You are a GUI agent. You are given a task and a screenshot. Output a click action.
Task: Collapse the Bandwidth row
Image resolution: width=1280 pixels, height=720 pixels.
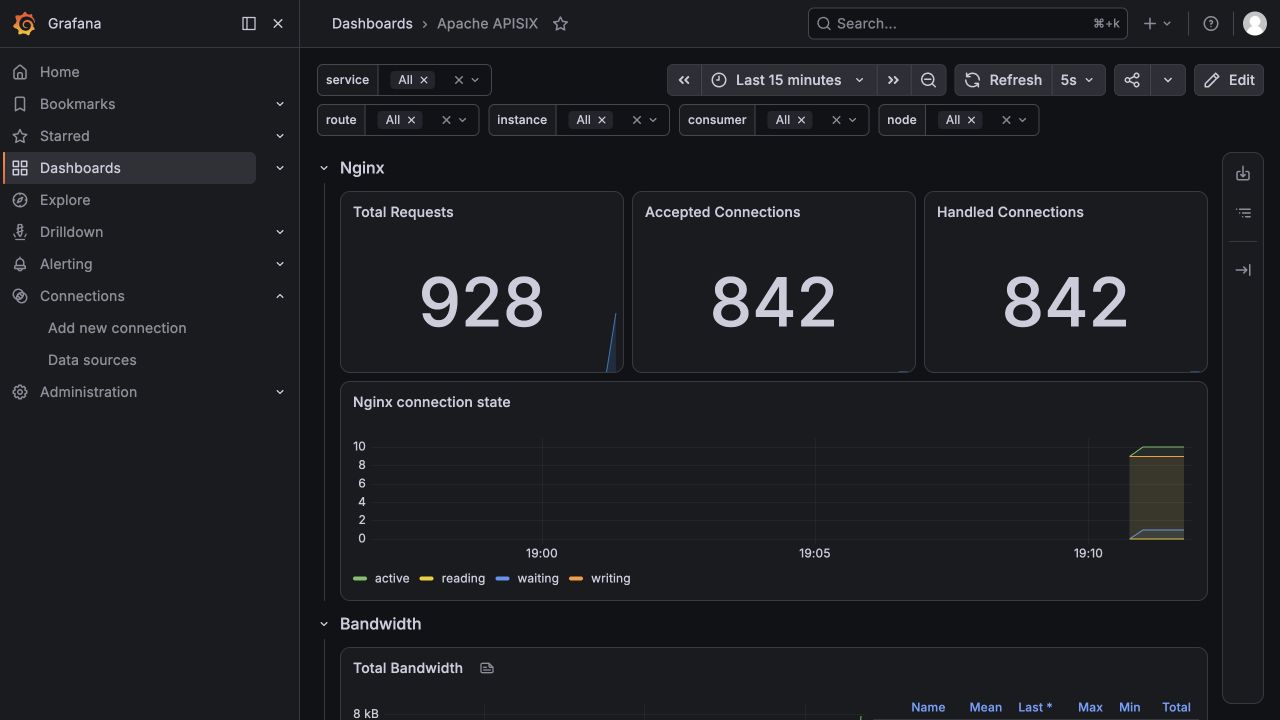[324, 624]
